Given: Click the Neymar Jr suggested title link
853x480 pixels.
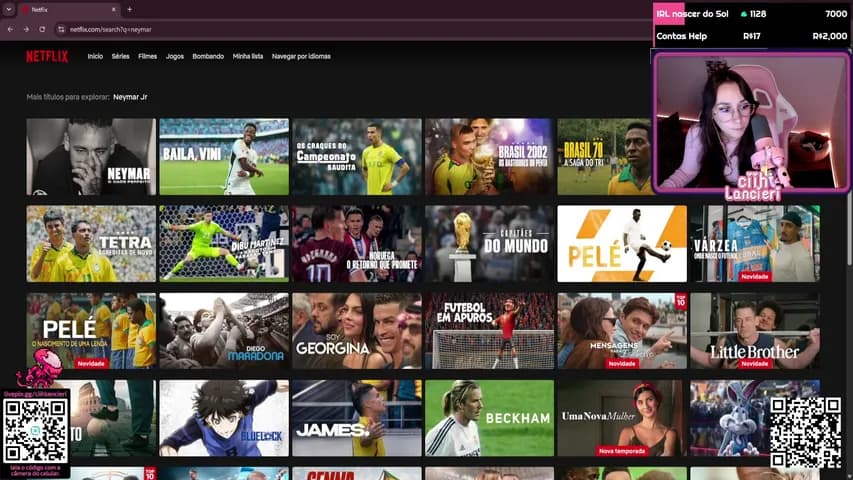Looking at the screenshot, I should pos(130,97).
